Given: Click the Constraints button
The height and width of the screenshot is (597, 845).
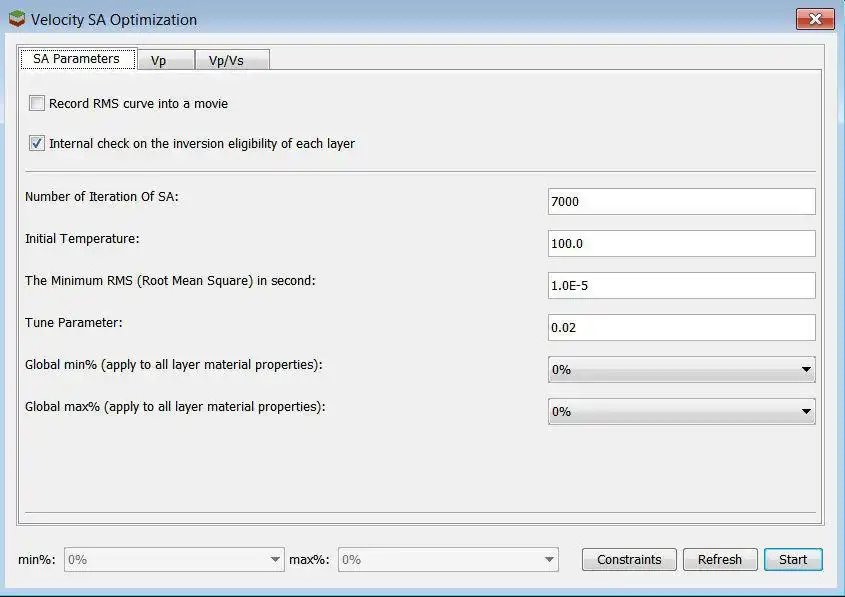Looking at the screenshot, I should [x=629, y=559].
